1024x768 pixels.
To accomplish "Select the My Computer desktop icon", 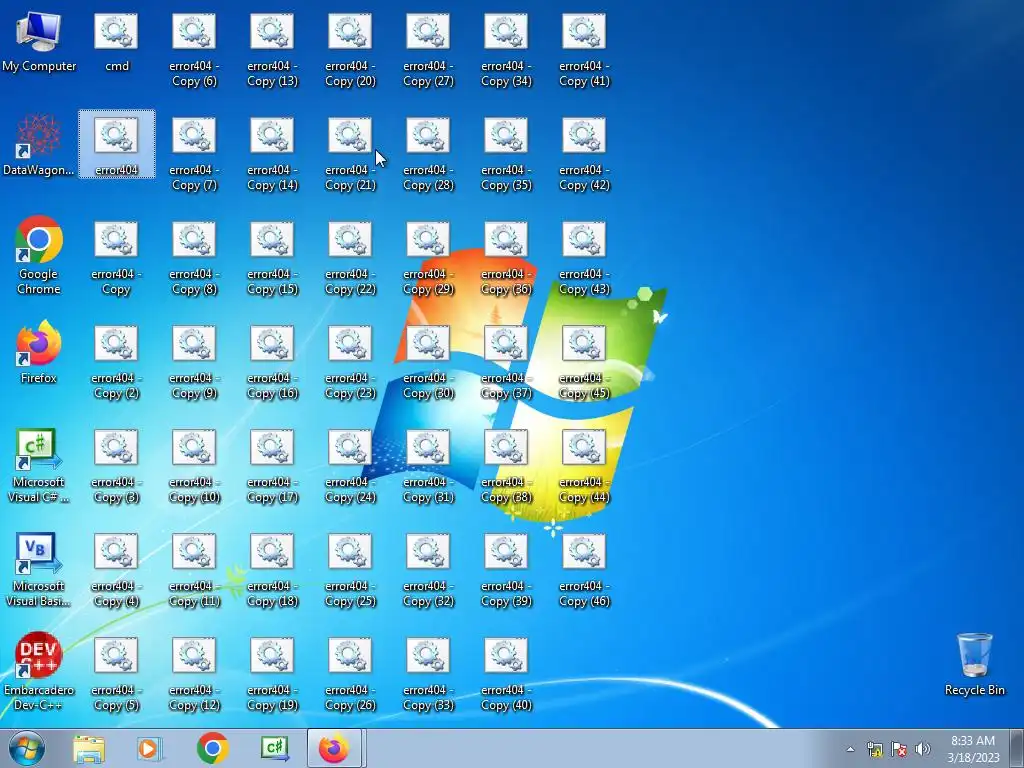I will tap(39, 42).
